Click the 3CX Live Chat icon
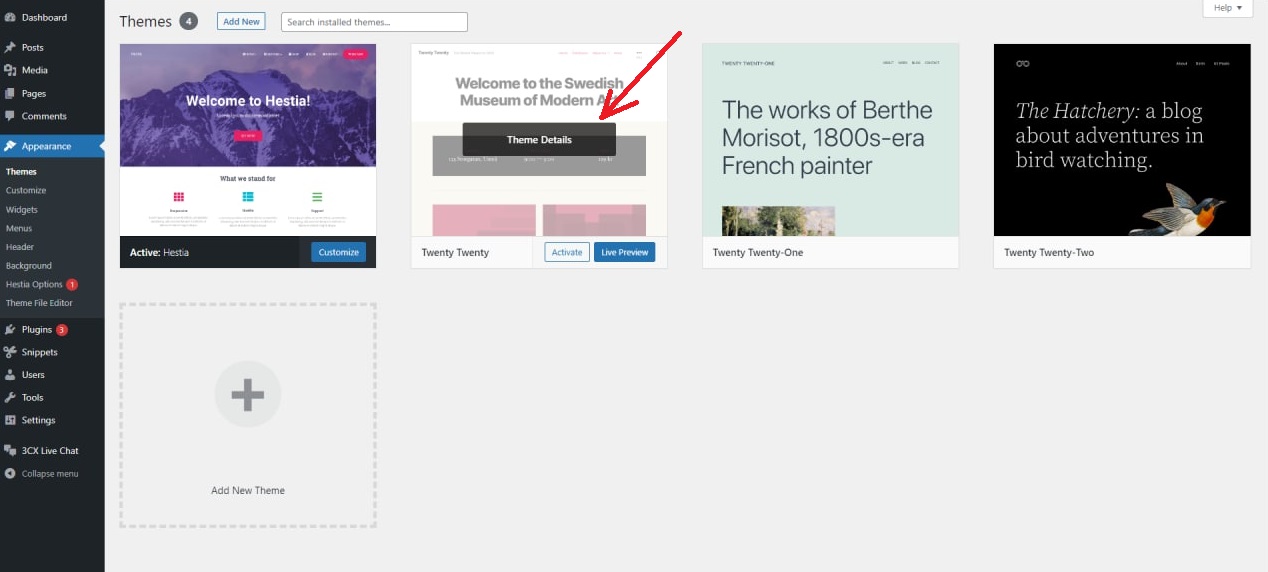The image size is (1268, 572). (10, 451)
